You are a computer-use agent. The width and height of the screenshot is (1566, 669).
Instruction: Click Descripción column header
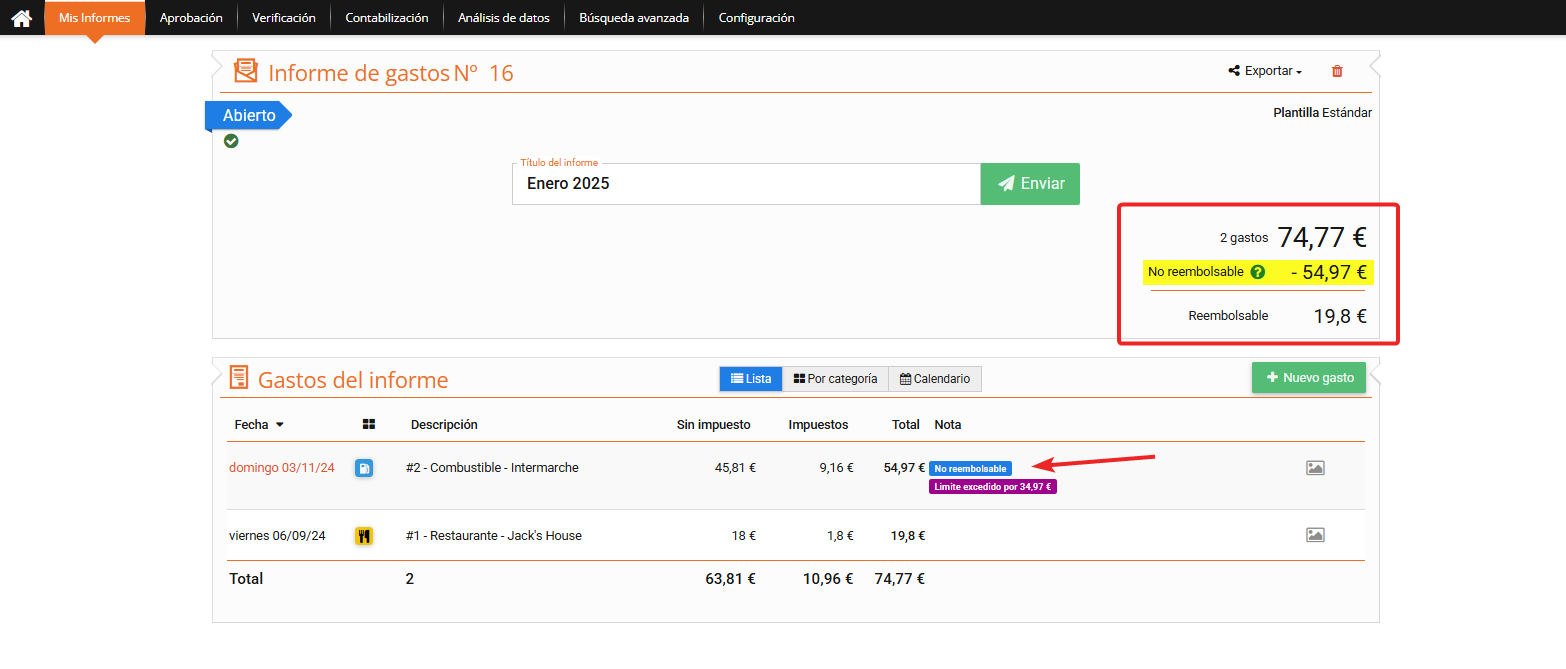444,425
